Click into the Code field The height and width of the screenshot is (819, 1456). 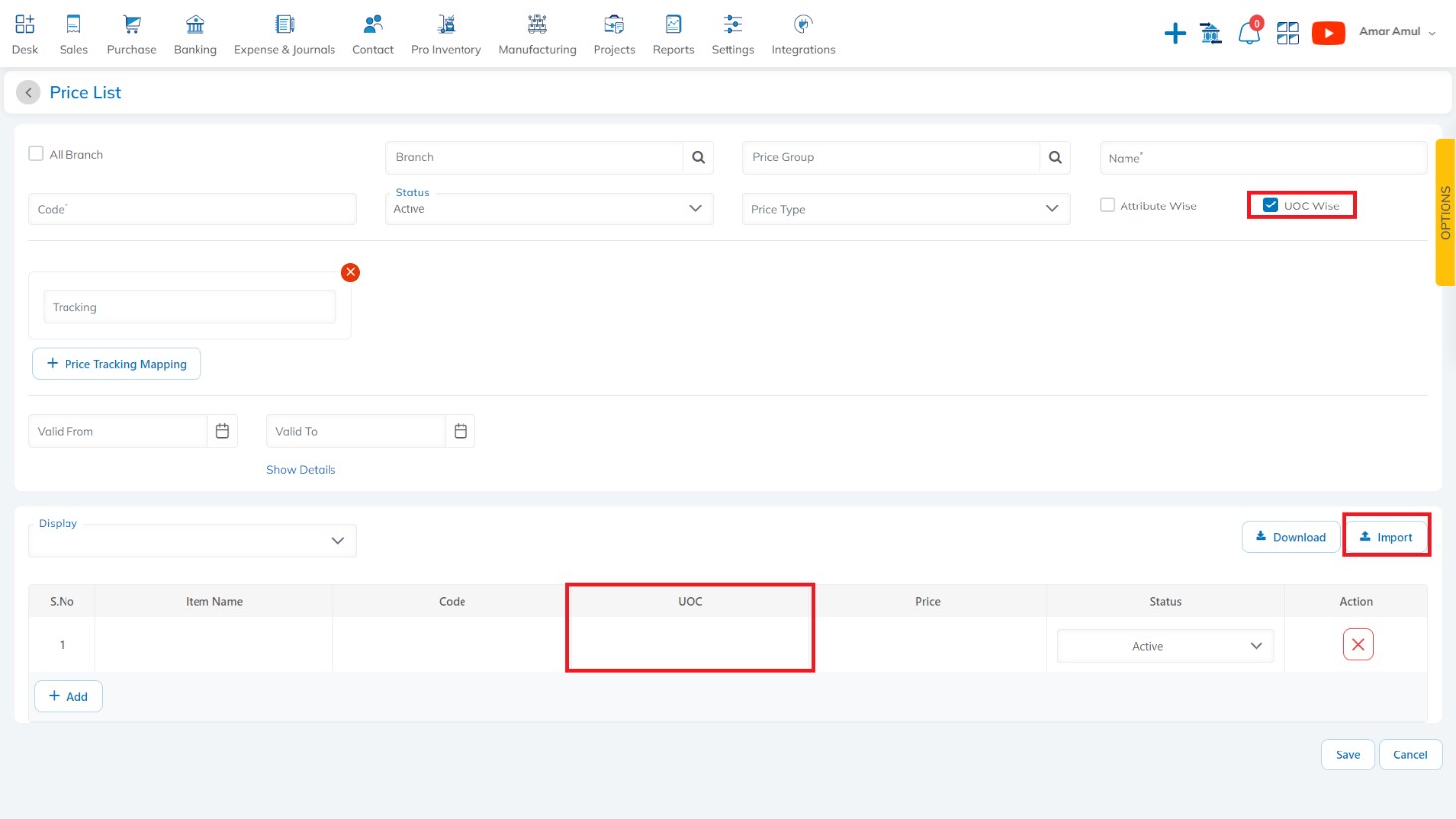click(193, 209)
